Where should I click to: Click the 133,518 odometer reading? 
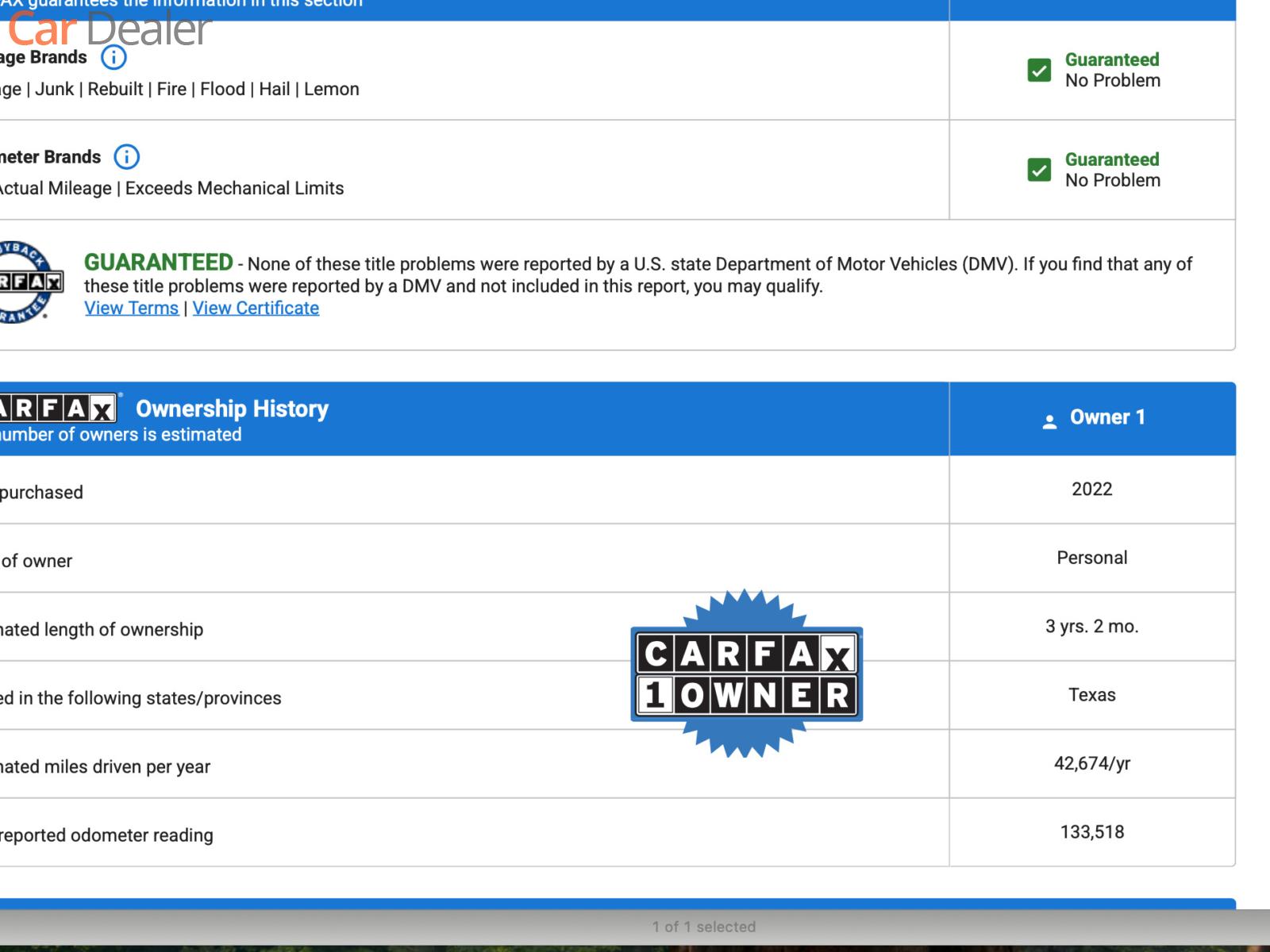(1091, 832)
